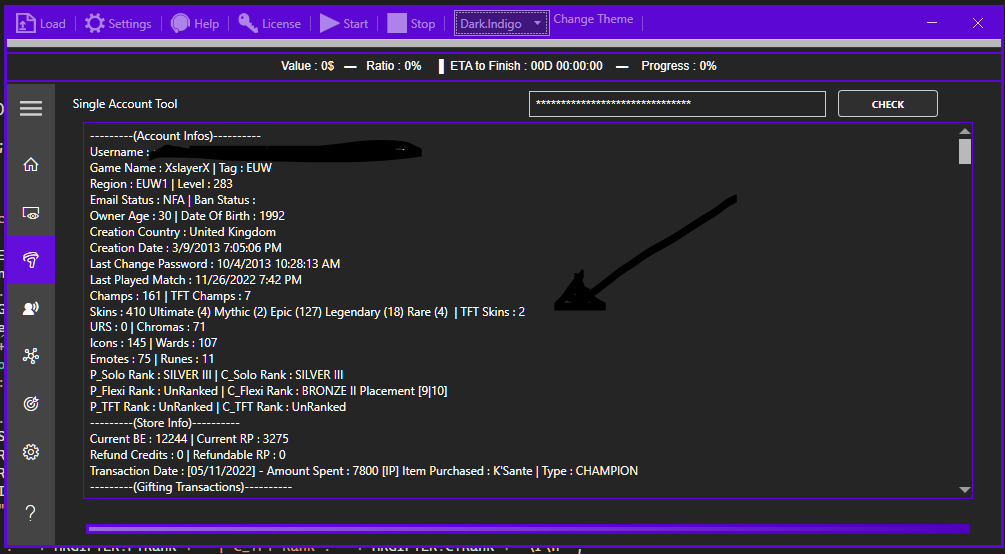
Task: Click the scrollbar up arrow of results box
Action: [965, 131]
